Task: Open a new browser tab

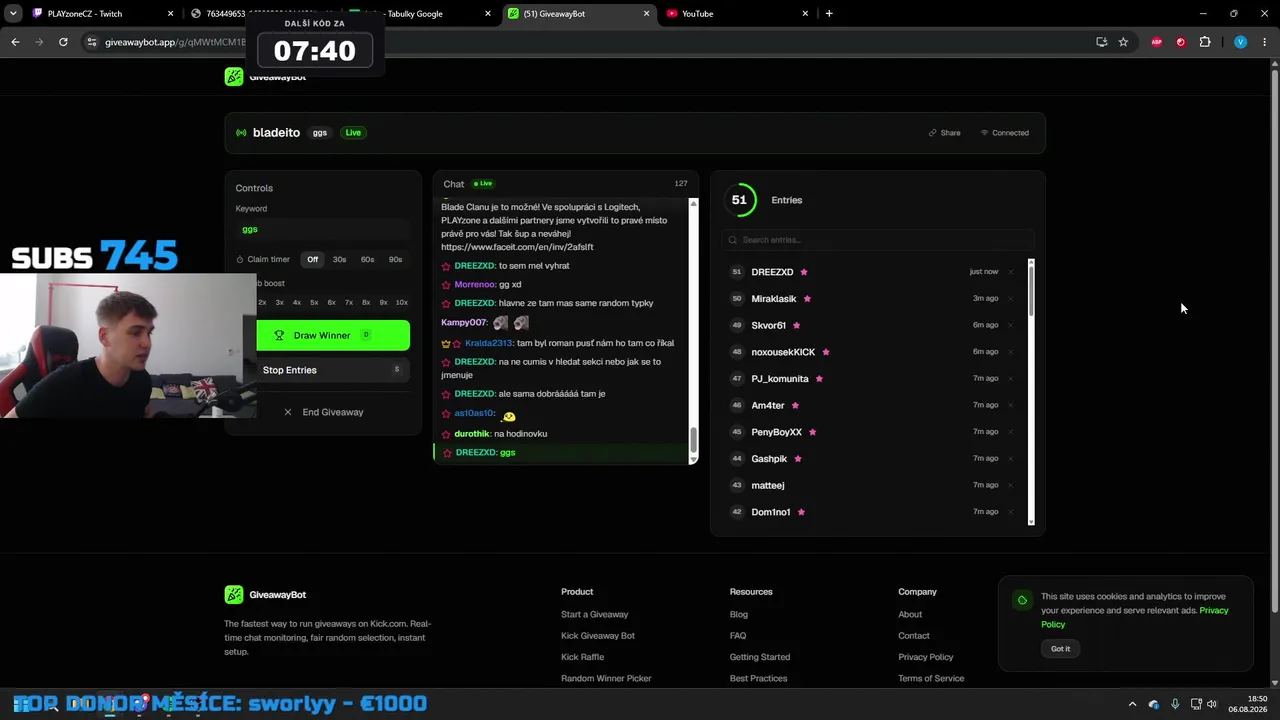Action: [x=829, y=14]
